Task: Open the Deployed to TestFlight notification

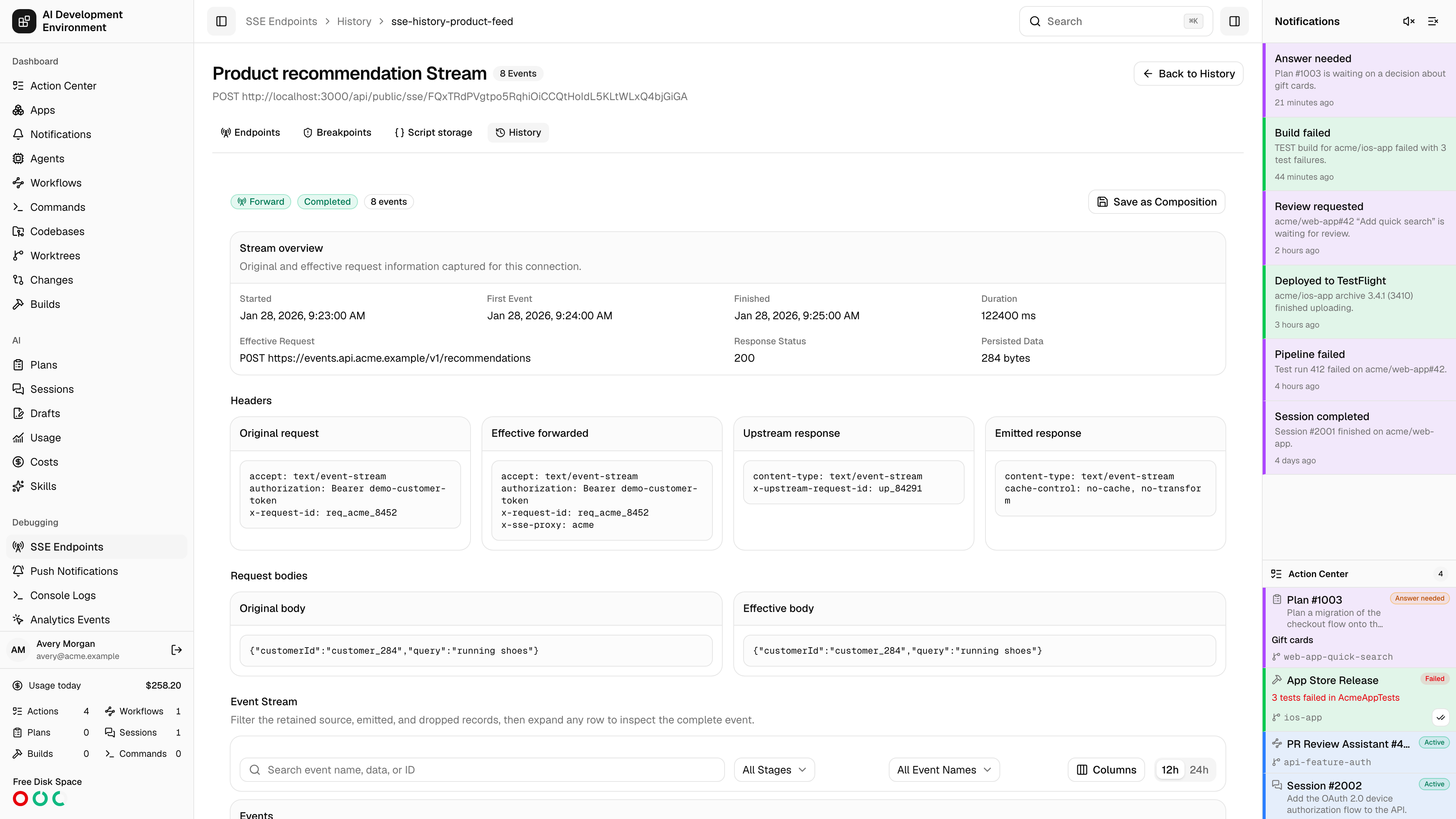Action: pyautogui.click(x=1359, y=303)
